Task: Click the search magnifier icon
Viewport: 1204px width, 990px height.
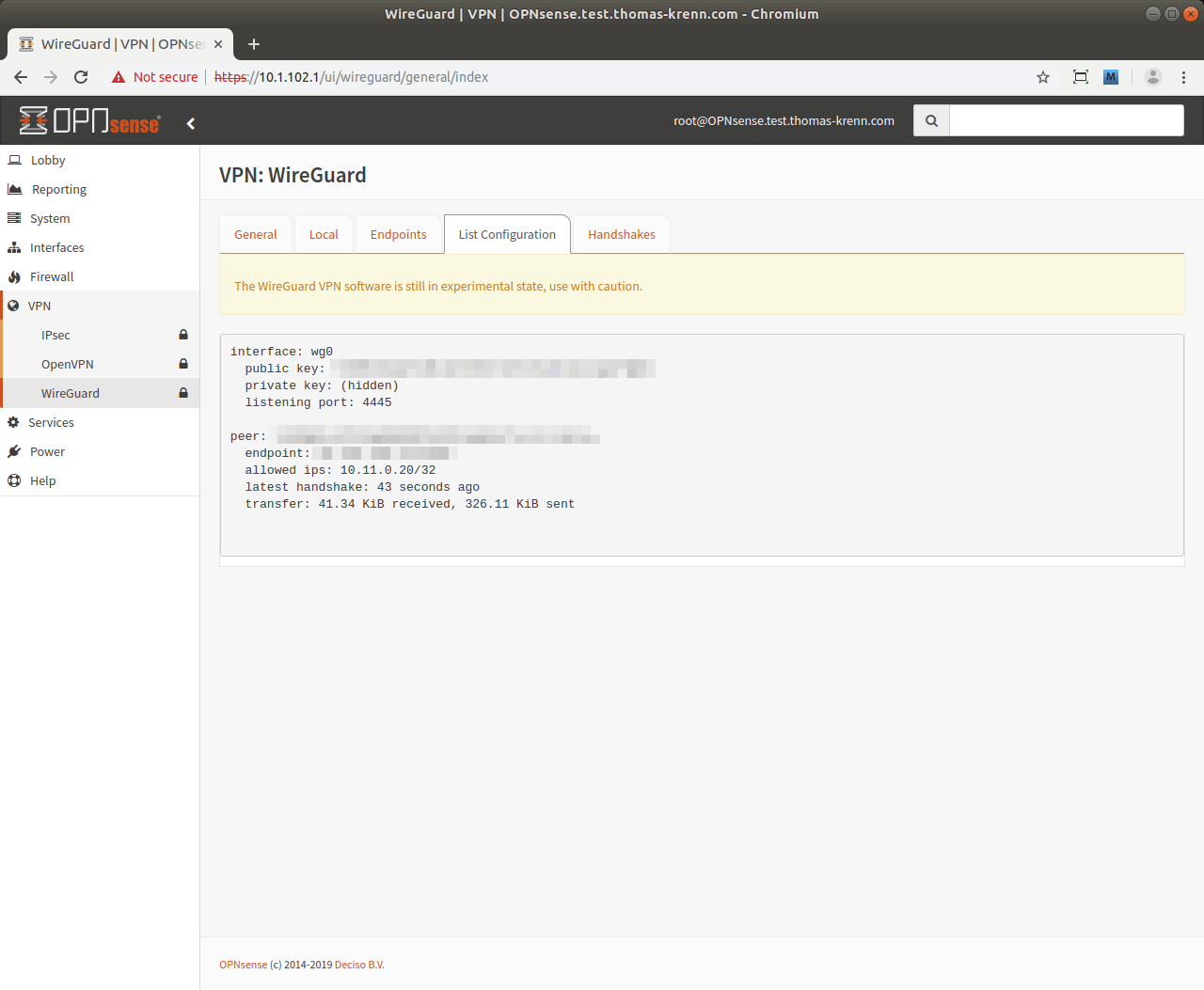Action: click(931, 120)
